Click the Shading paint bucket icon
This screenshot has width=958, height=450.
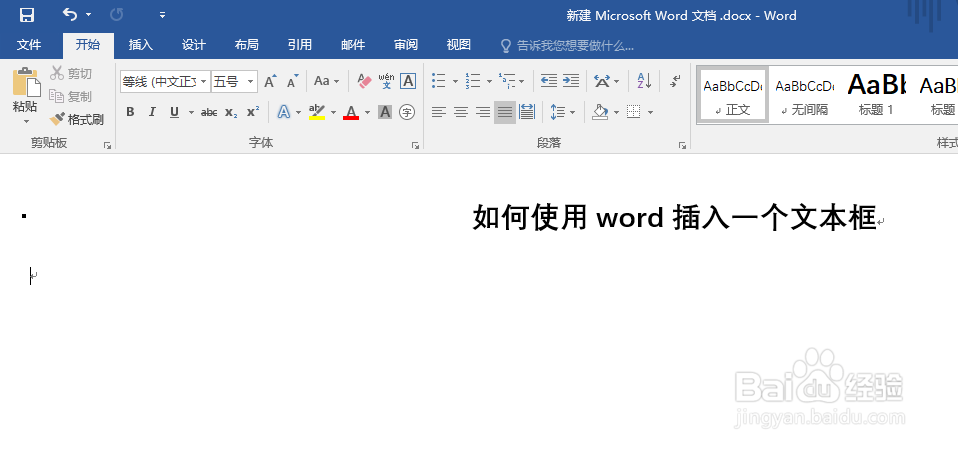click(601, 112)
